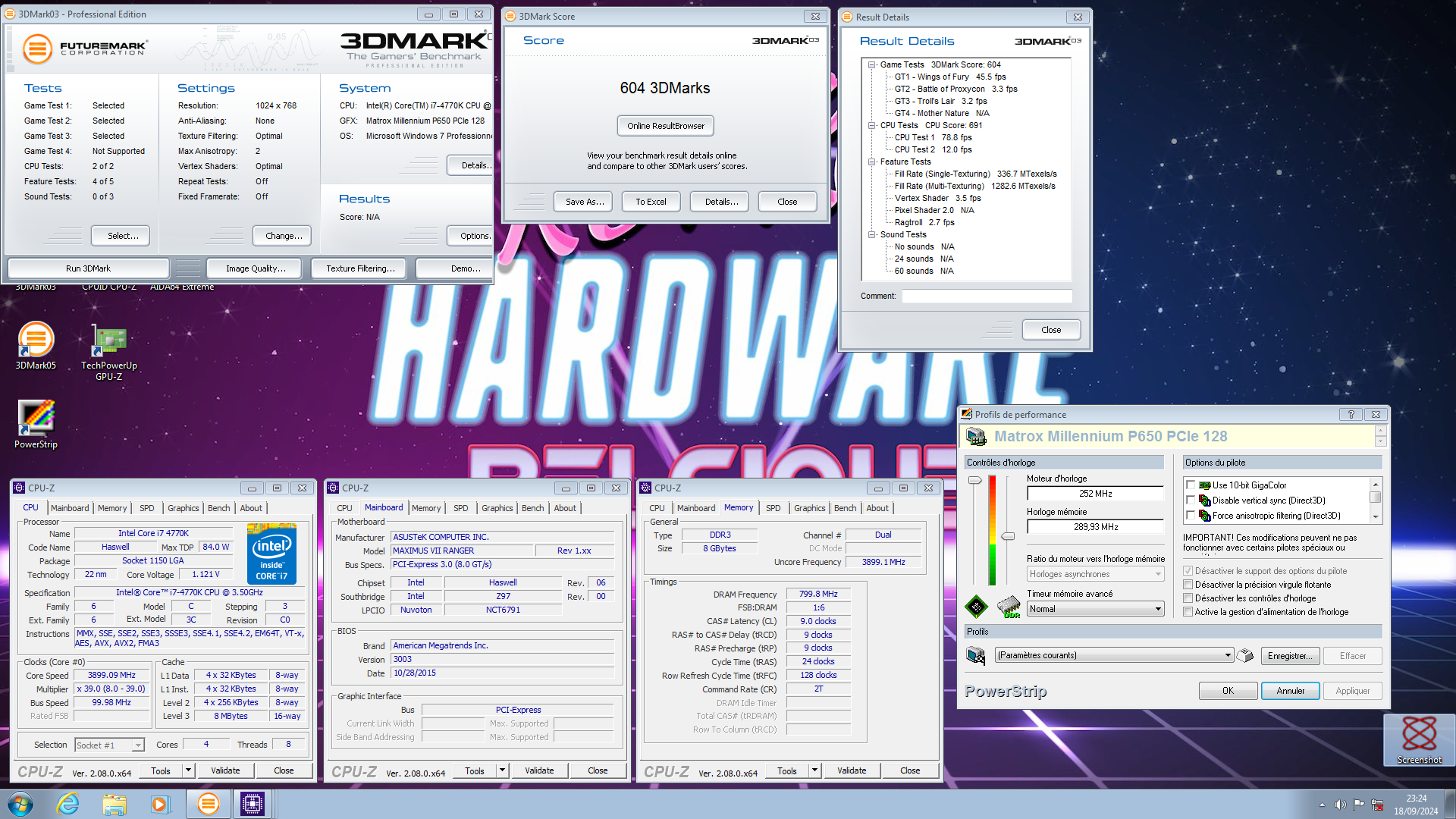Open SPD tab in CPU-Z Mainboard window
The image size is (1456, 819).
pos(460,508)
